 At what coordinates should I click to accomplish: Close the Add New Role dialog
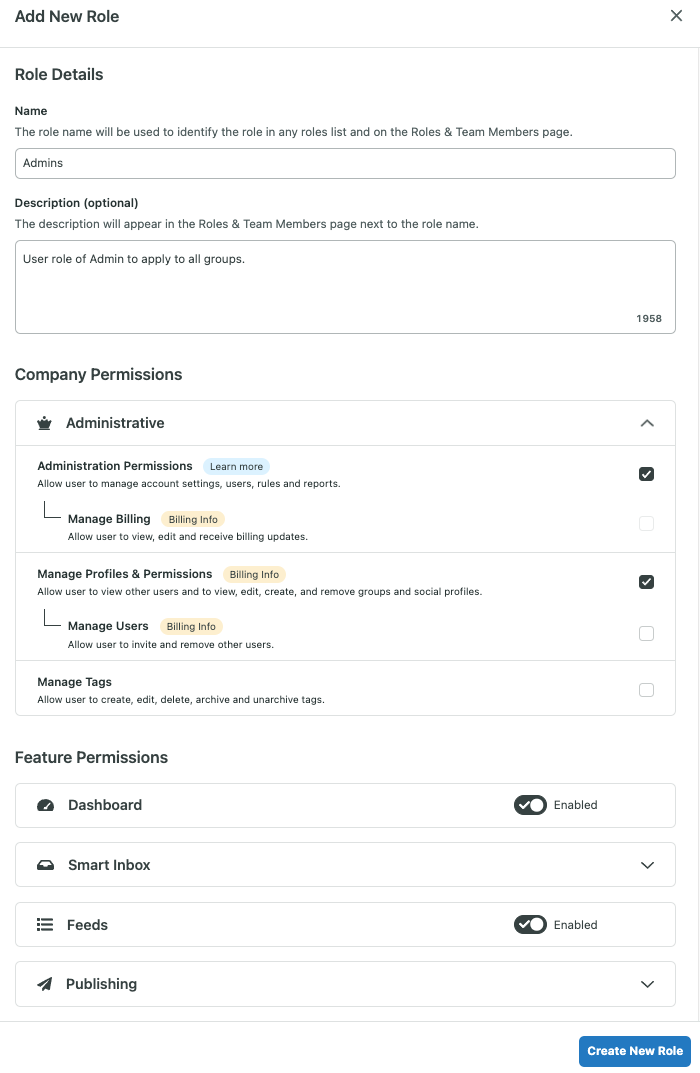tap(676, 16)
